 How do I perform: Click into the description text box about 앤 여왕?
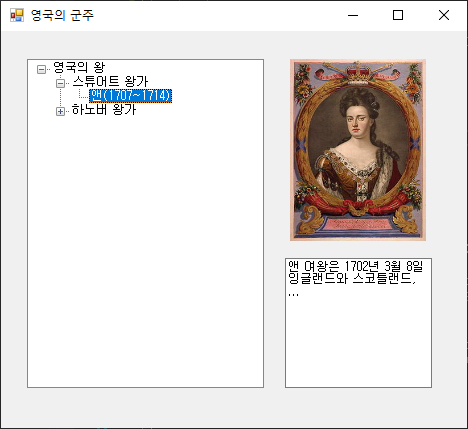pos(358,323)
